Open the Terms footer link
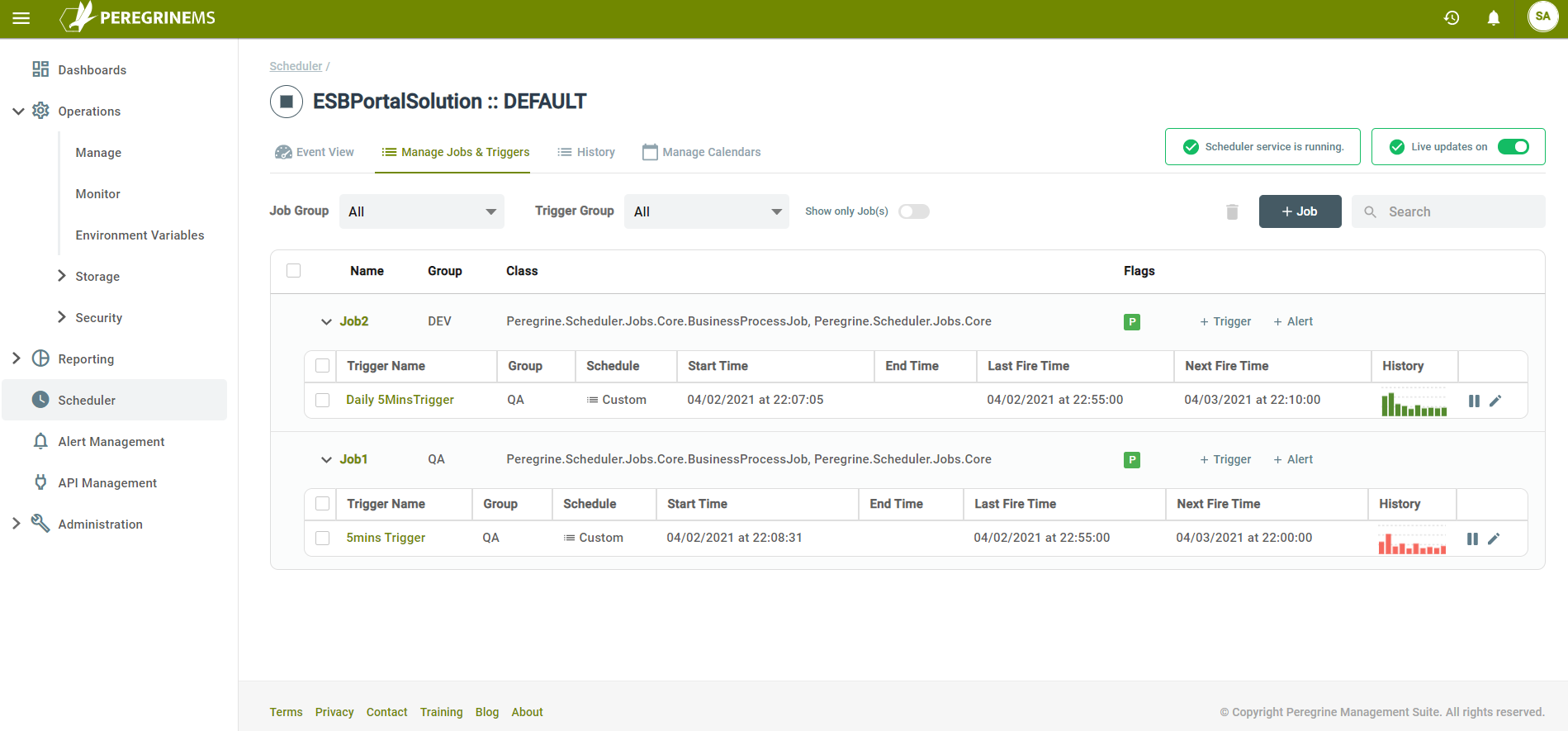This screenshot has height=731, width=1568. [x=286, y=712]
